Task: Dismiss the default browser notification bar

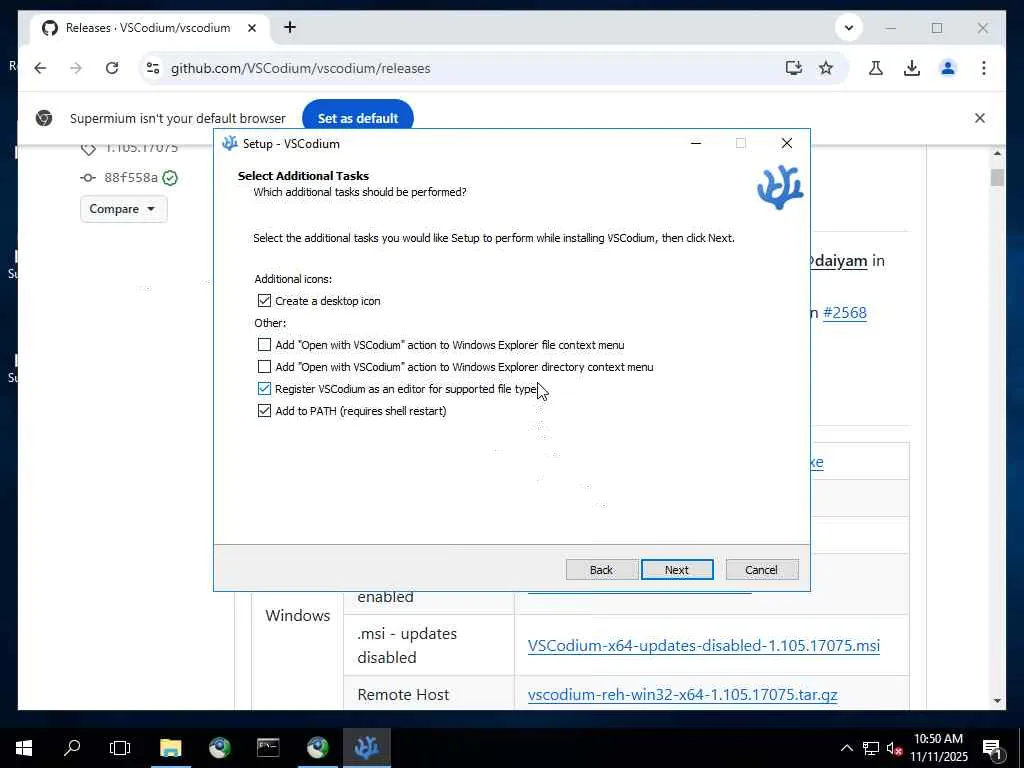Action: coord(980,118)
